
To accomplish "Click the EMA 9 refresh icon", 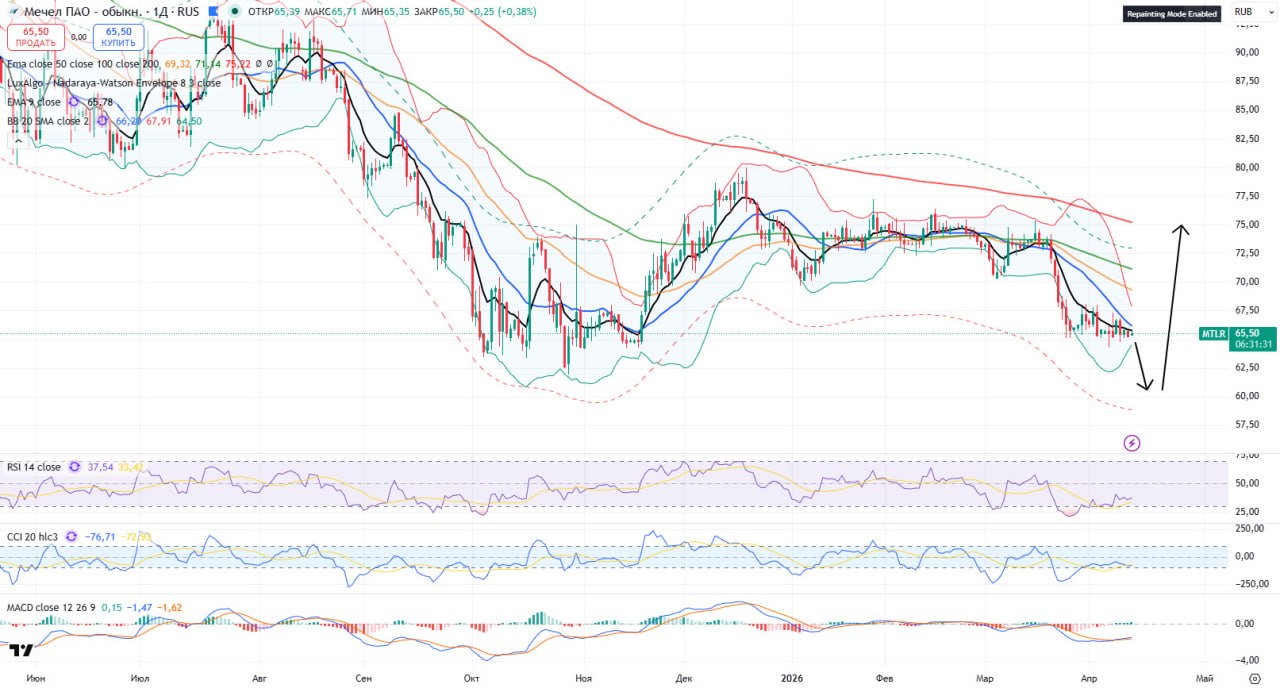I will pos(72,102).
